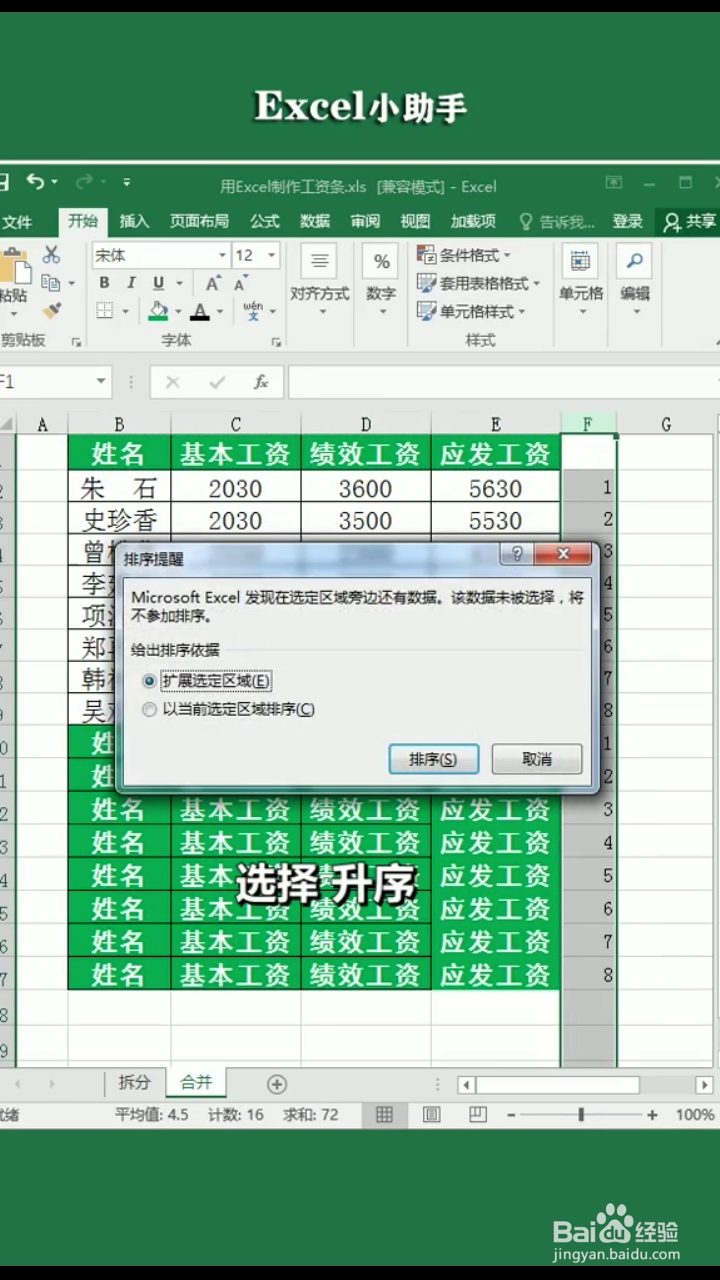Open the font color dropdown arrow
Screen dimensions: 720x1280
pyautogui.click(x=221, y=312)
